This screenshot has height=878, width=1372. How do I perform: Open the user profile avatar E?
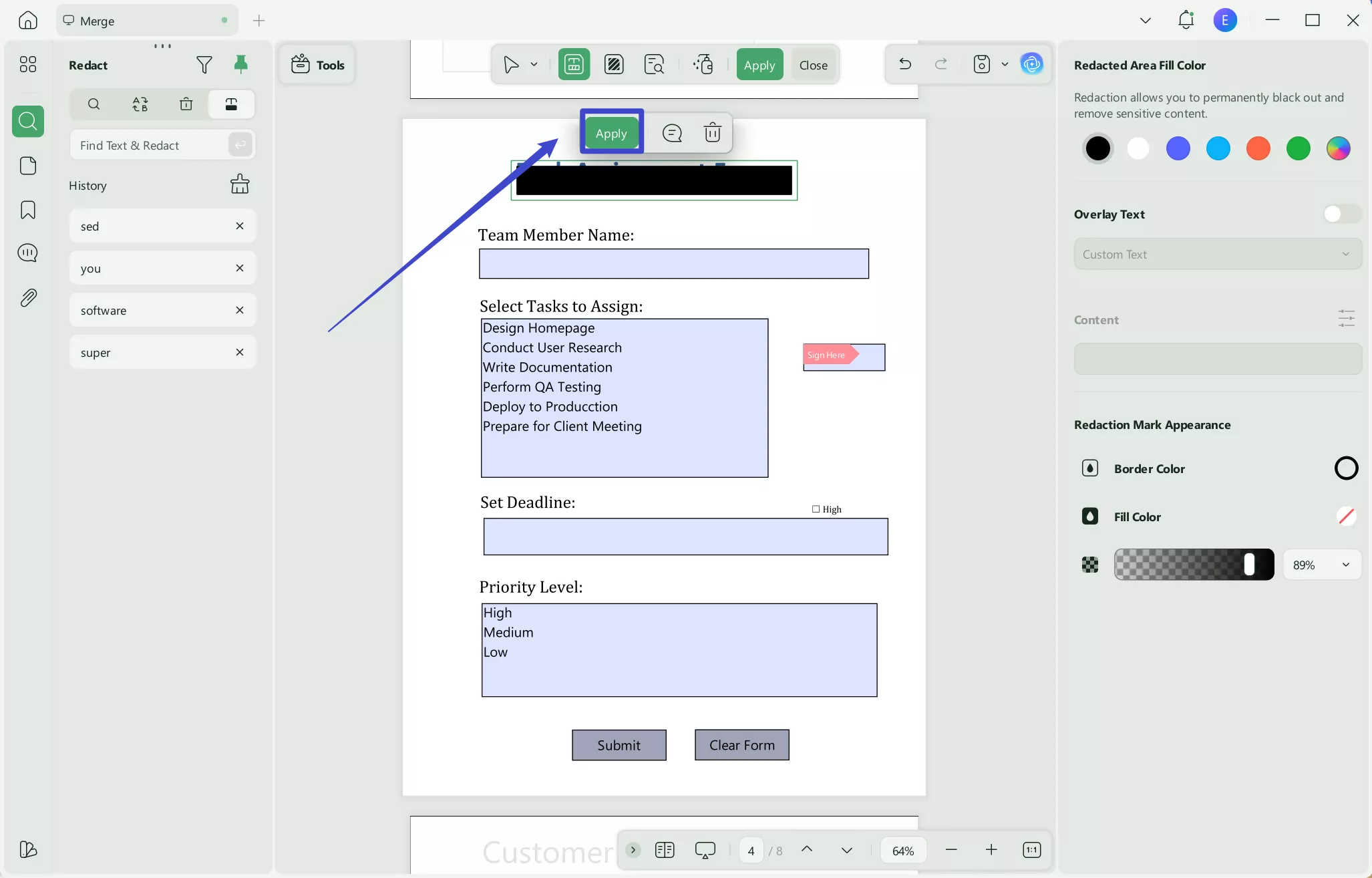point(1225,20)
